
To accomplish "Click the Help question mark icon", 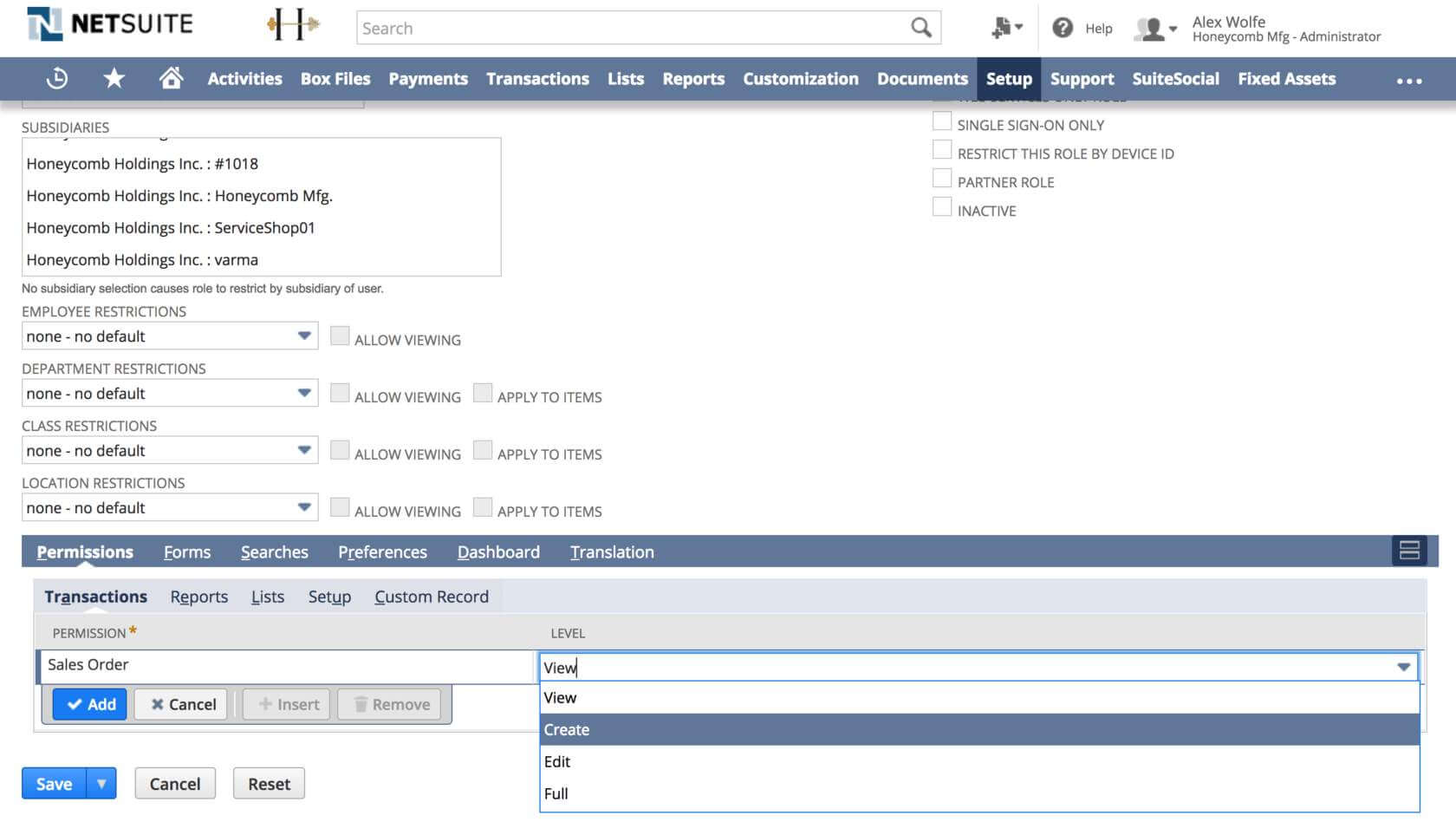I will [x=1063, y=28].
